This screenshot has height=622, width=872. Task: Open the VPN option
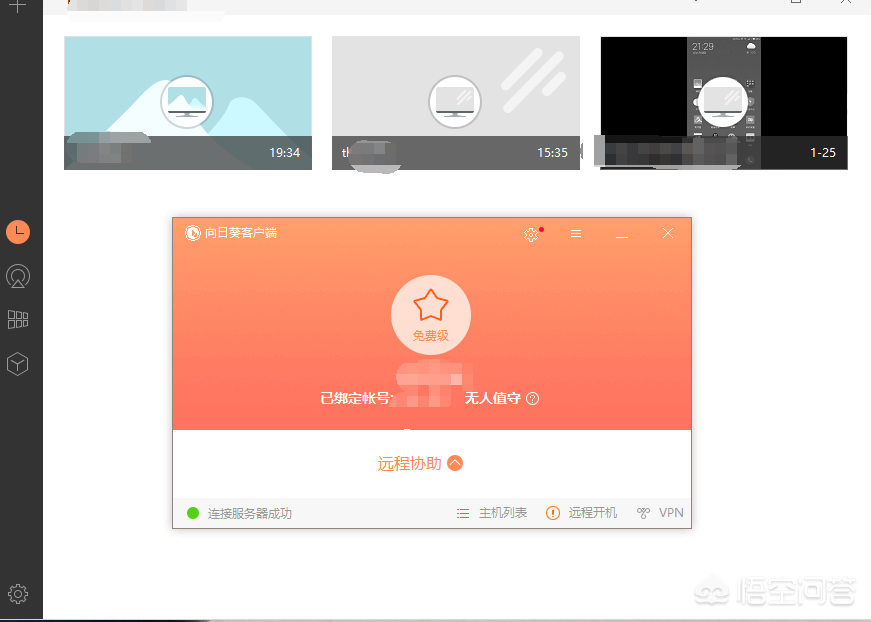660,513
